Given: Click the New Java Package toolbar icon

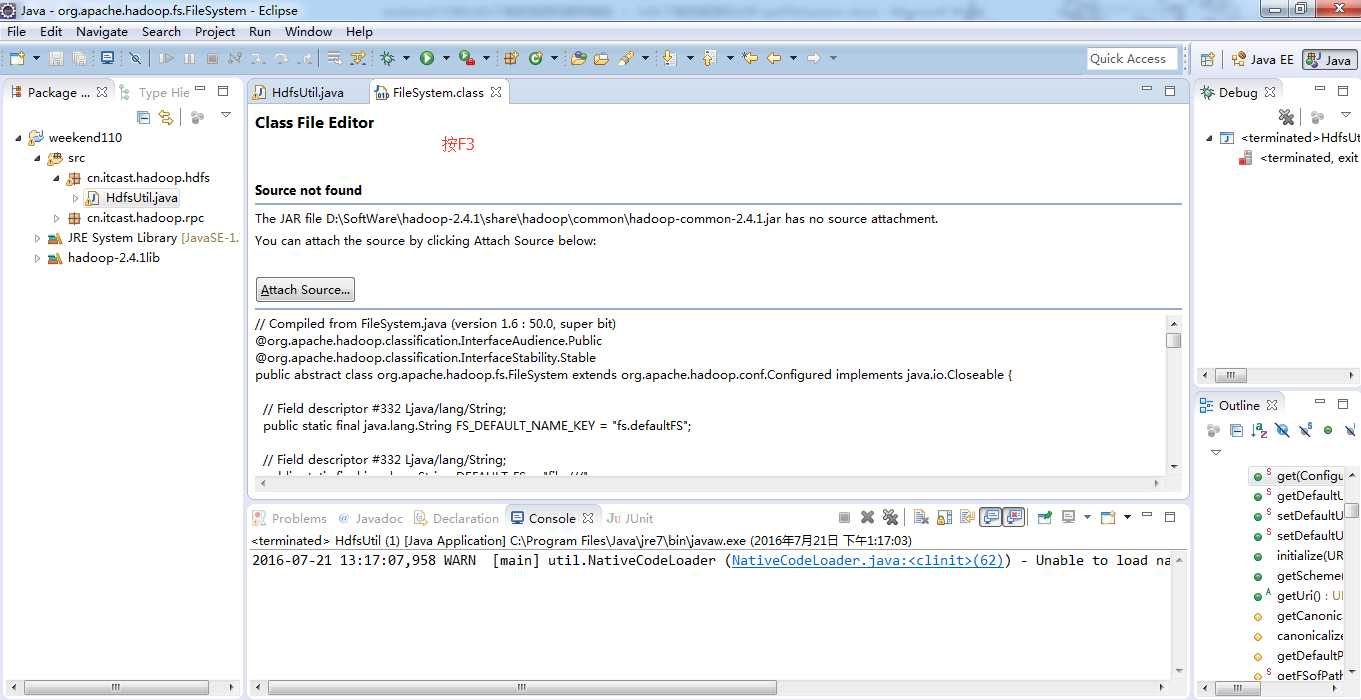Looking at the screenshot, I should pos(511,58).
